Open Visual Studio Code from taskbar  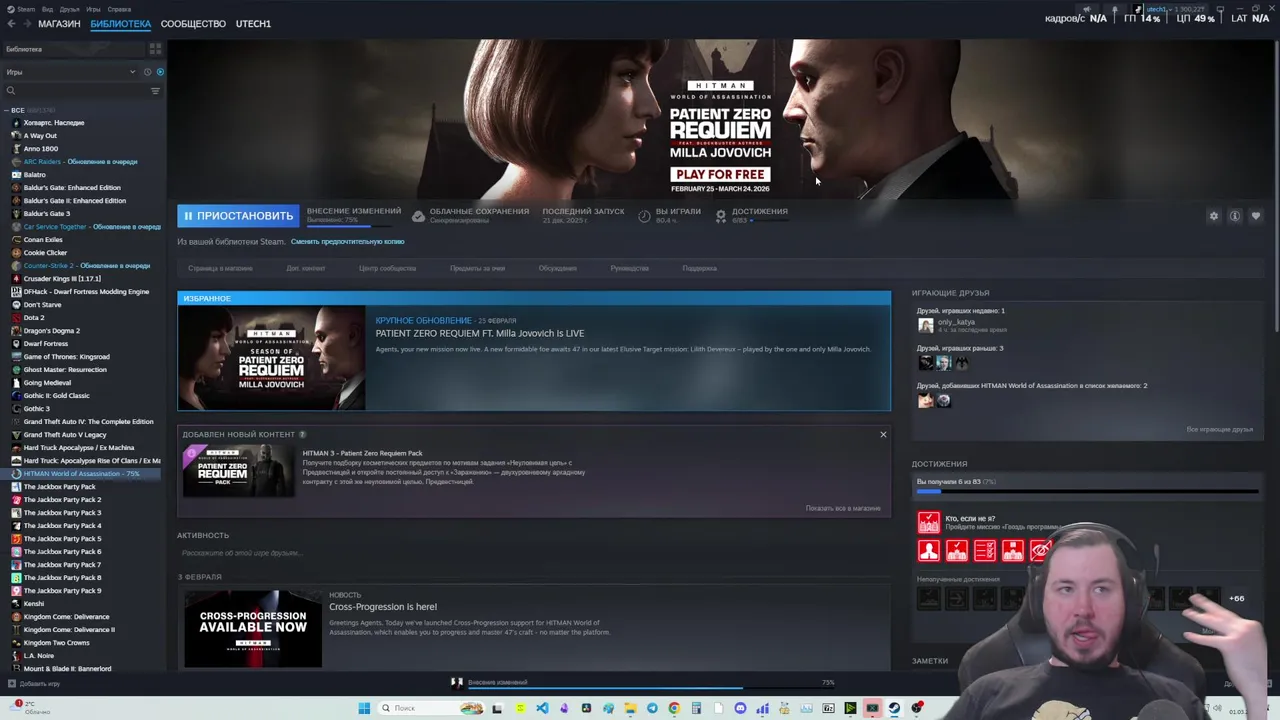point(542,708)
